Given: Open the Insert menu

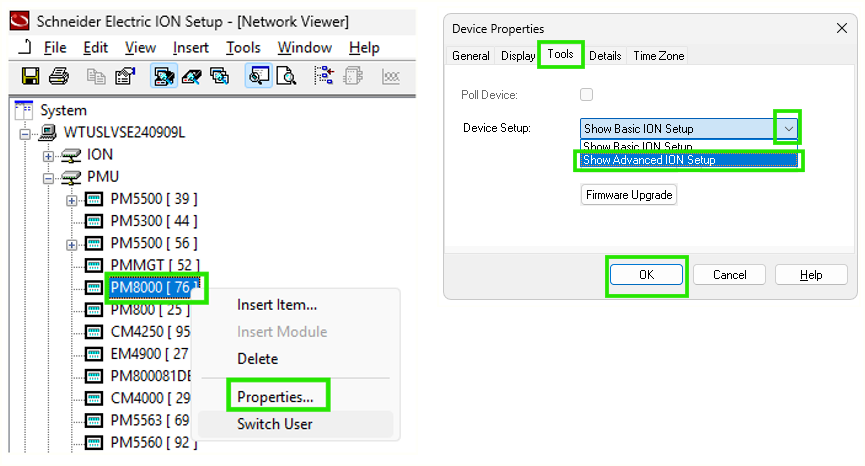Looking at the screenshot, I should pos(190,48).
